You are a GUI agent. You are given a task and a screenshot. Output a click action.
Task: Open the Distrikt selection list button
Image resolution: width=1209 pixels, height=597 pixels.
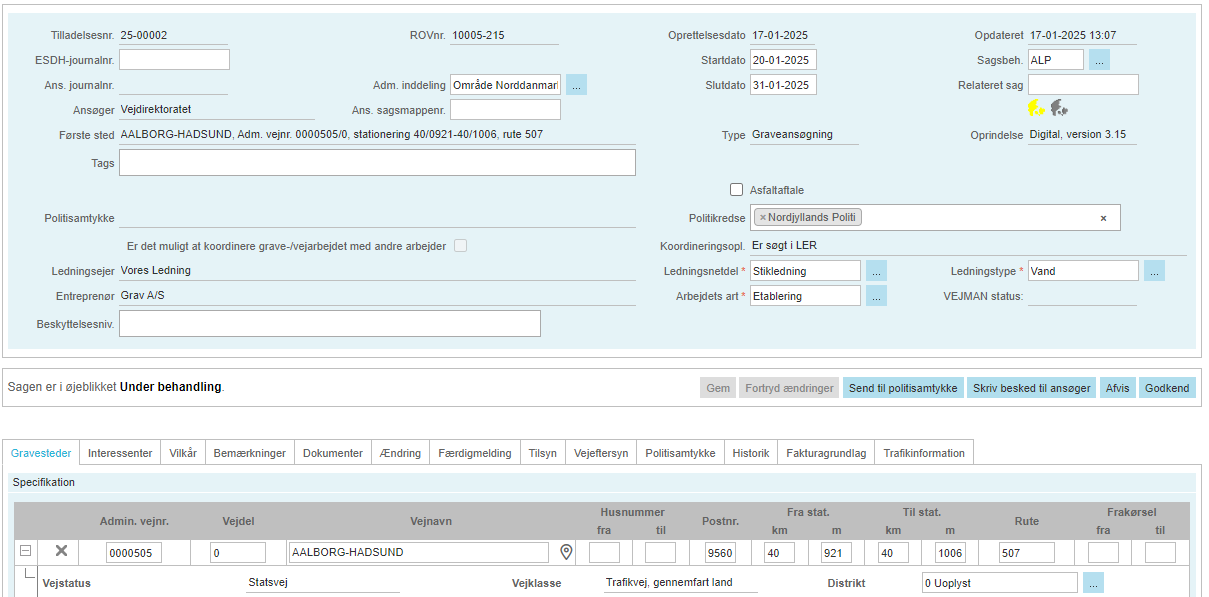pyautogui.click(x=1093, y=583)
